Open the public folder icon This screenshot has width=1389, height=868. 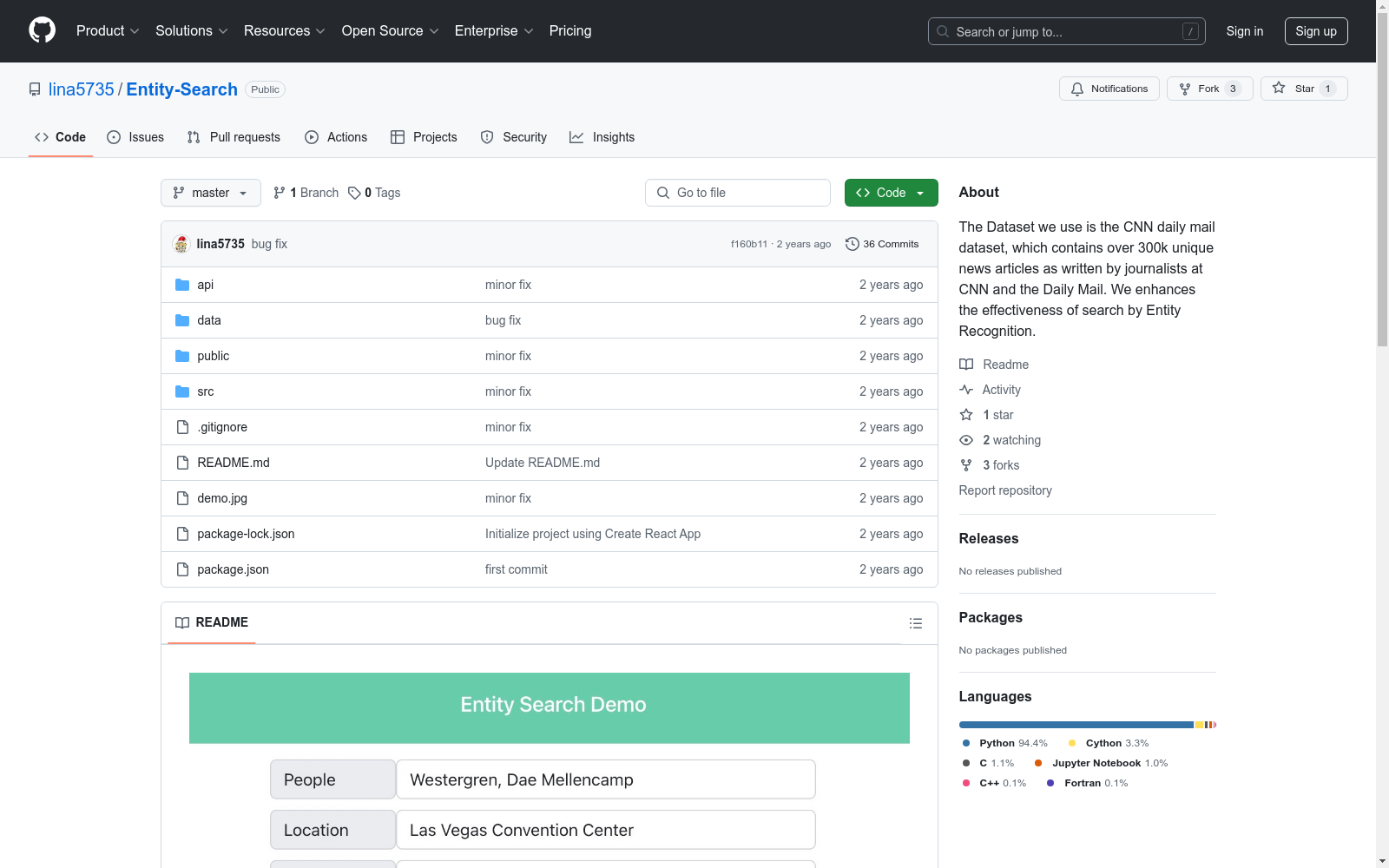[x=182, y=356]
